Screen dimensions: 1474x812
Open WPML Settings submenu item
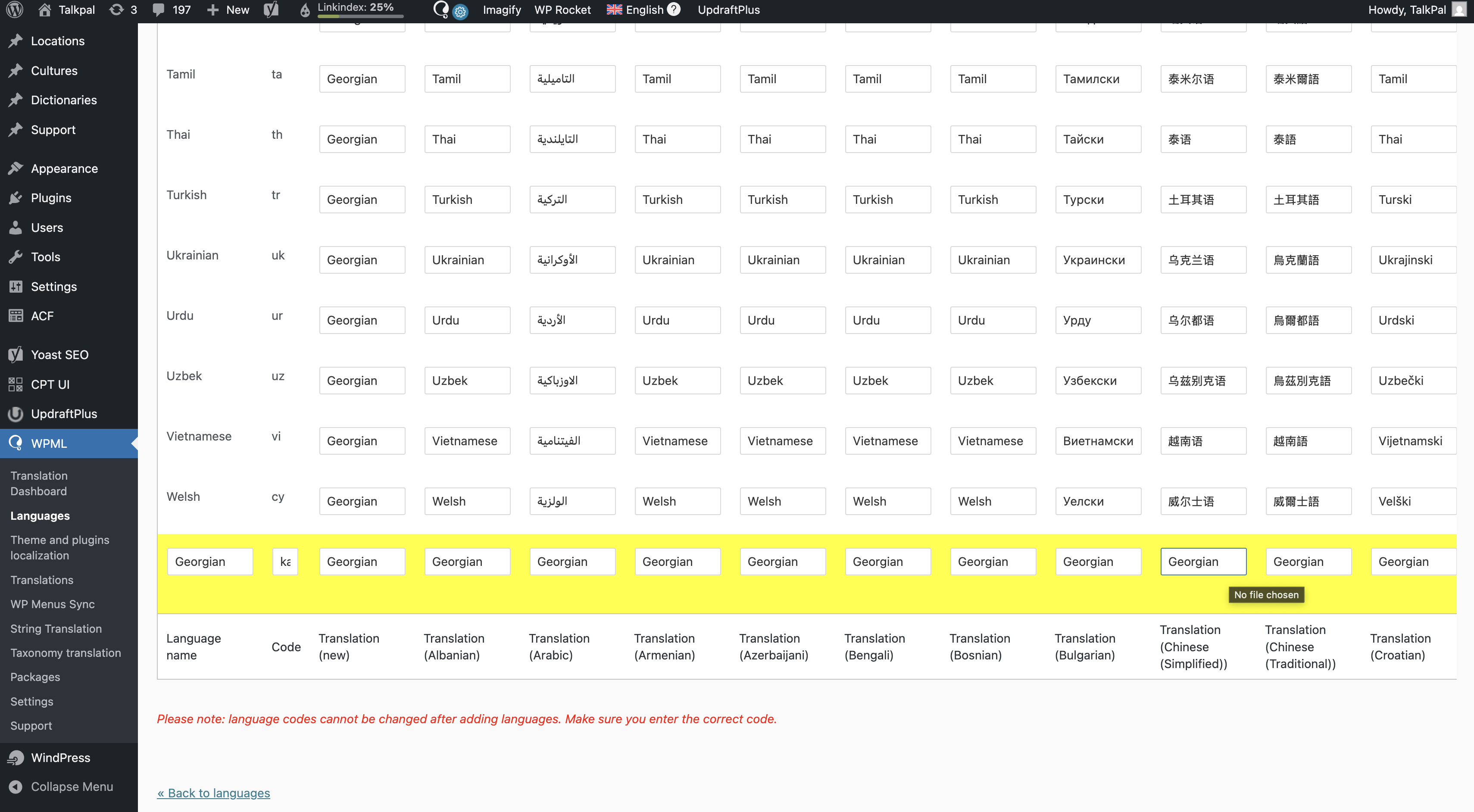[x=32, y=702]
